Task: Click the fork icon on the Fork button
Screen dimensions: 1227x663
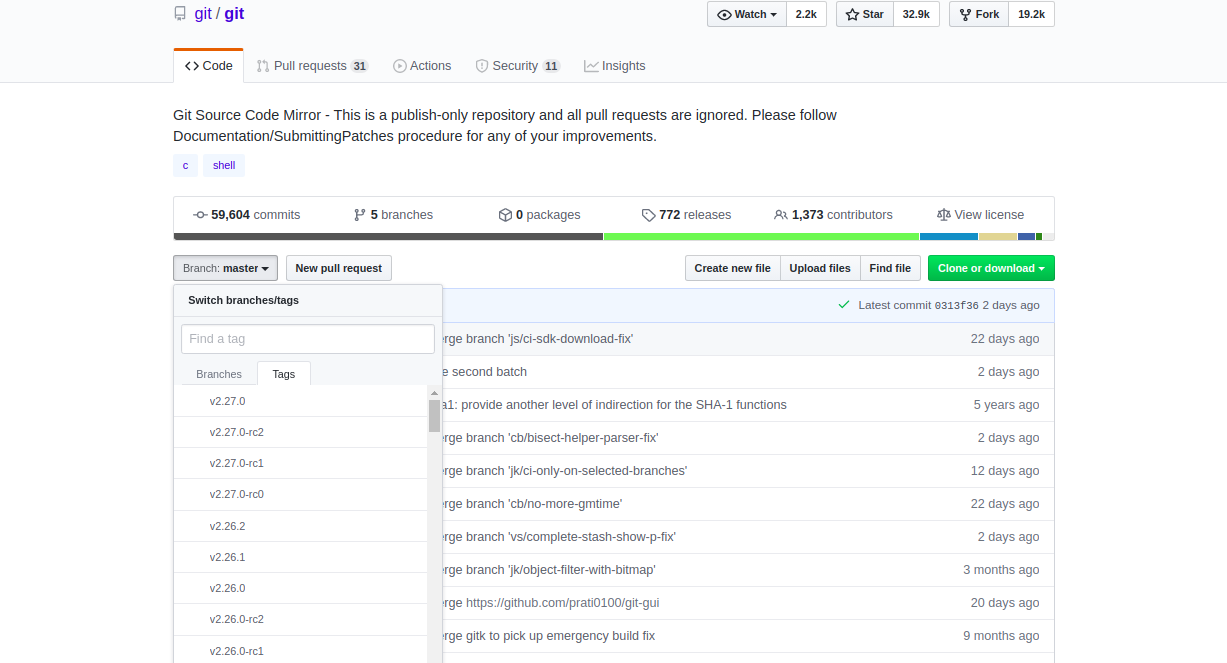Action: 967,14
